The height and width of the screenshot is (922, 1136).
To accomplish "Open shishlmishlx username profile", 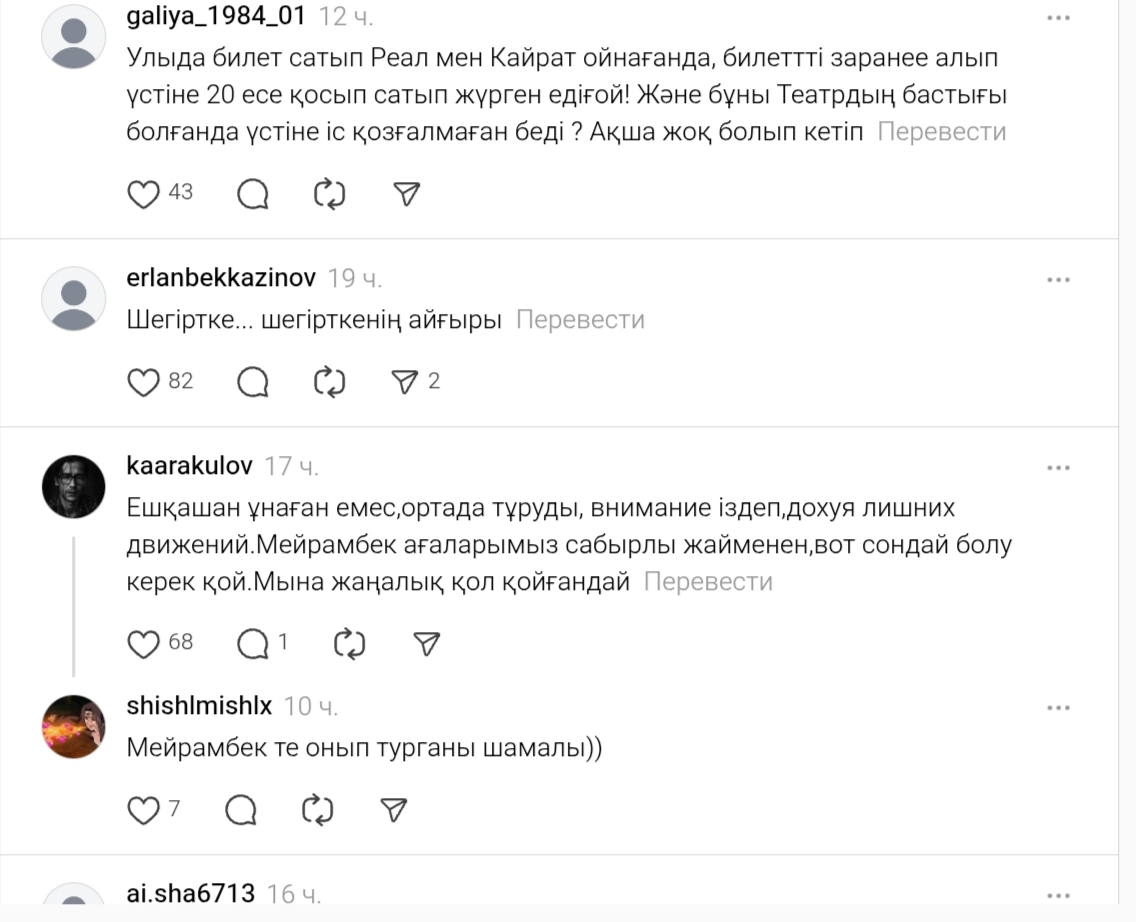I will (199, 706).
